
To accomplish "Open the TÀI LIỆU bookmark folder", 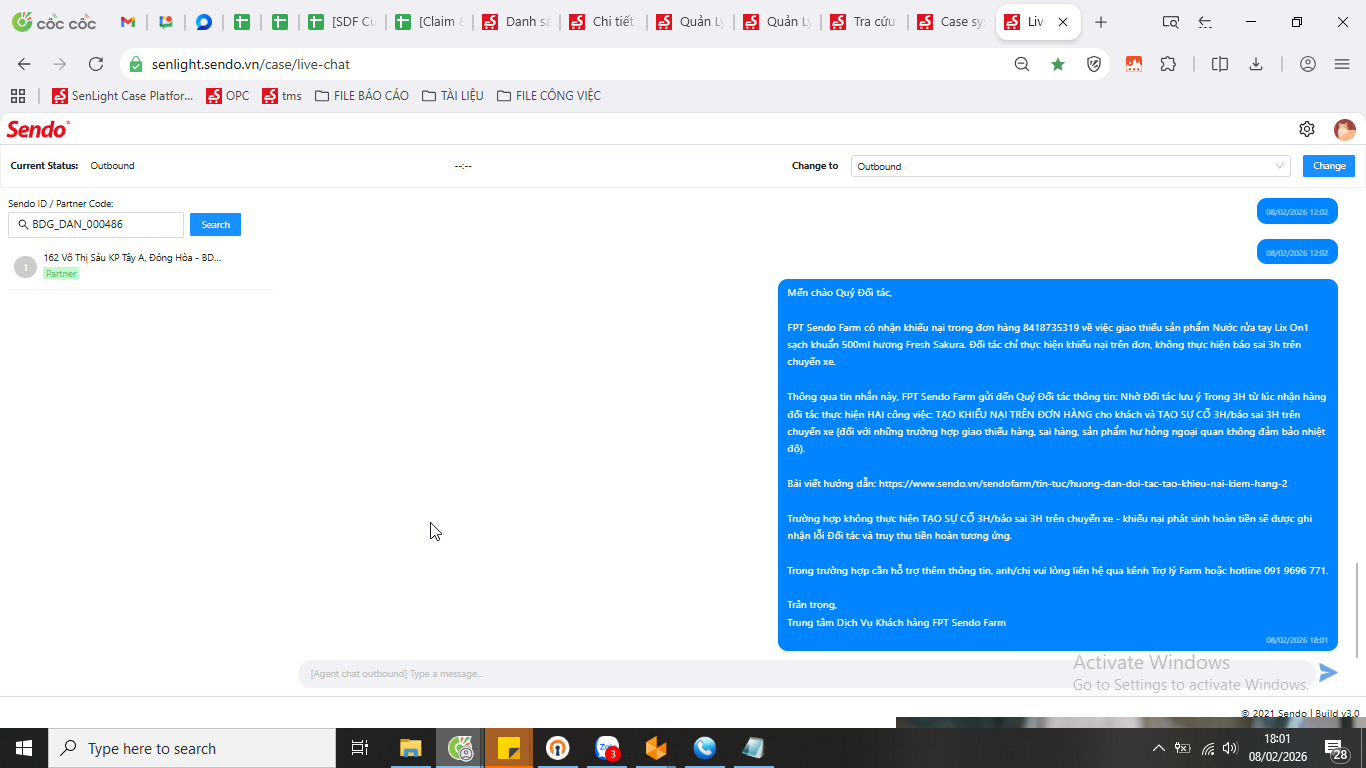I will (x=453, y=96).
